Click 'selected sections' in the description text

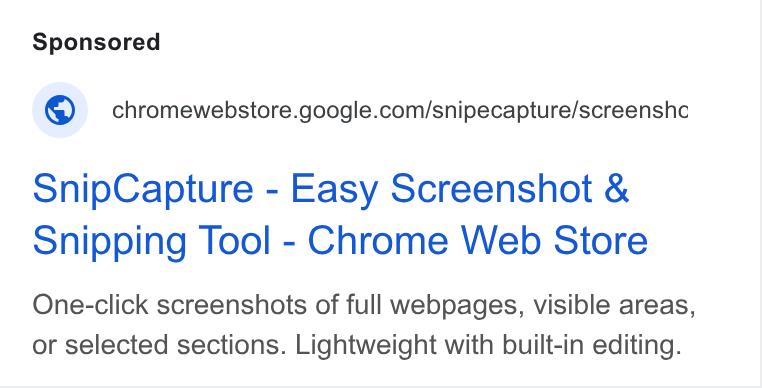click(x=176, y=346)
